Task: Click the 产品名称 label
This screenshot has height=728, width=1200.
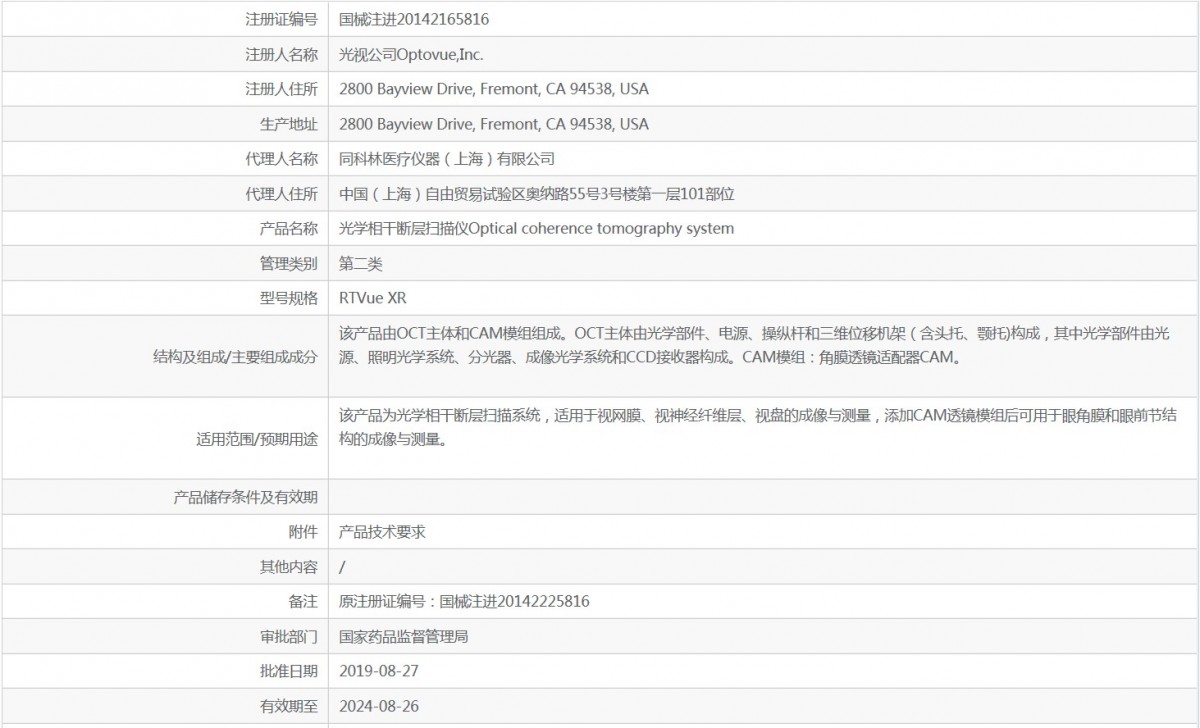Action: click(289, 229)
